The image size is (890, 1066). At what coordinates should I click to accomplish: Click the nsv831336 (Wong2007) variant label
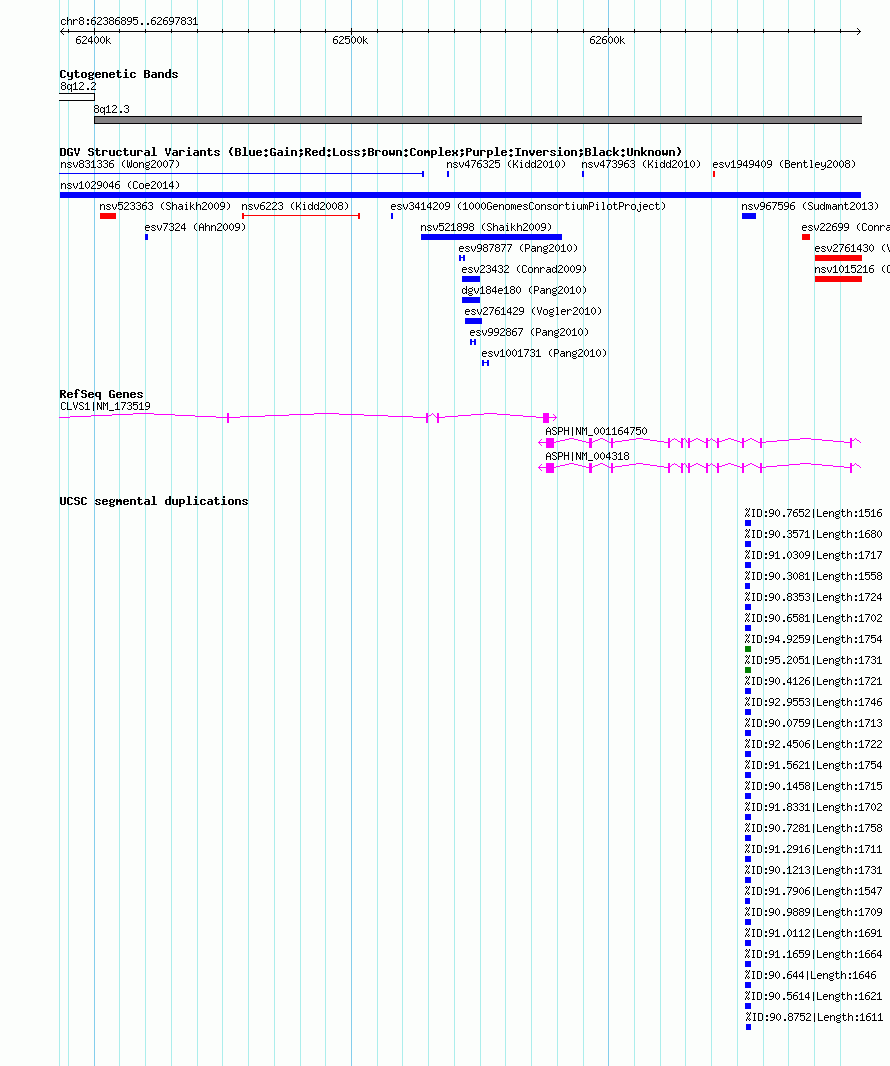click(x=120, y=165)
